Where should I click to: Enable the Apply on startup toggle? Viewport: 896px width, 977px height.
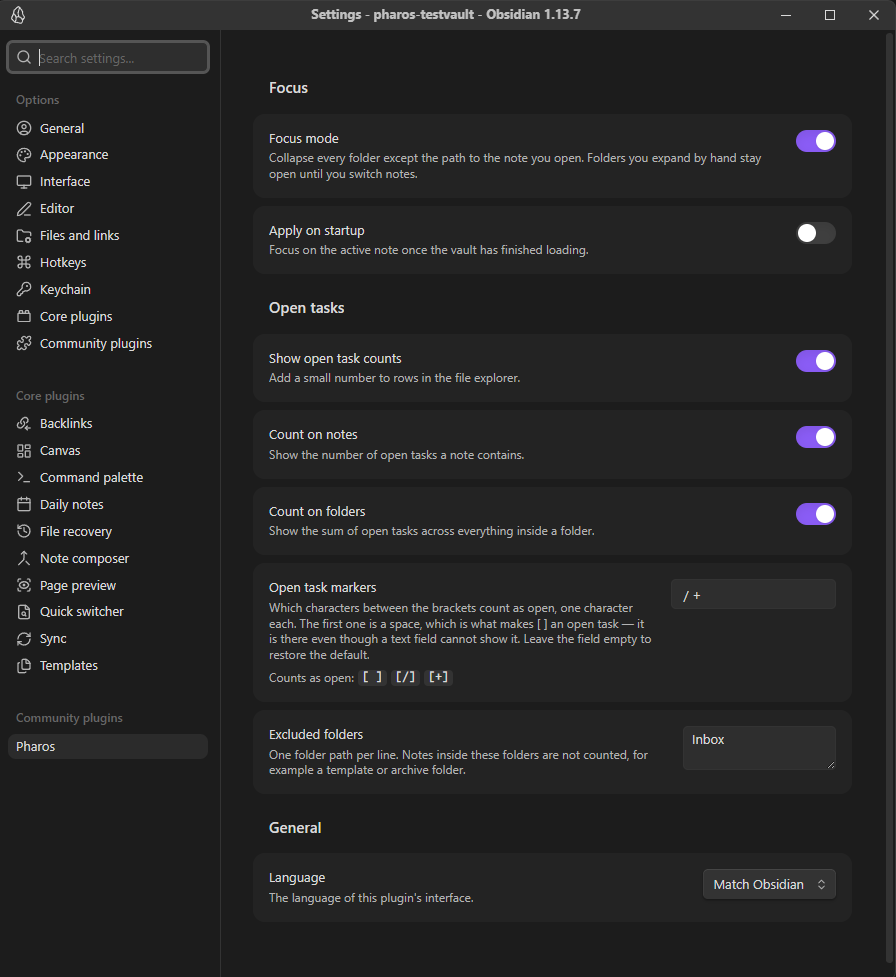[x=816, y=233]
